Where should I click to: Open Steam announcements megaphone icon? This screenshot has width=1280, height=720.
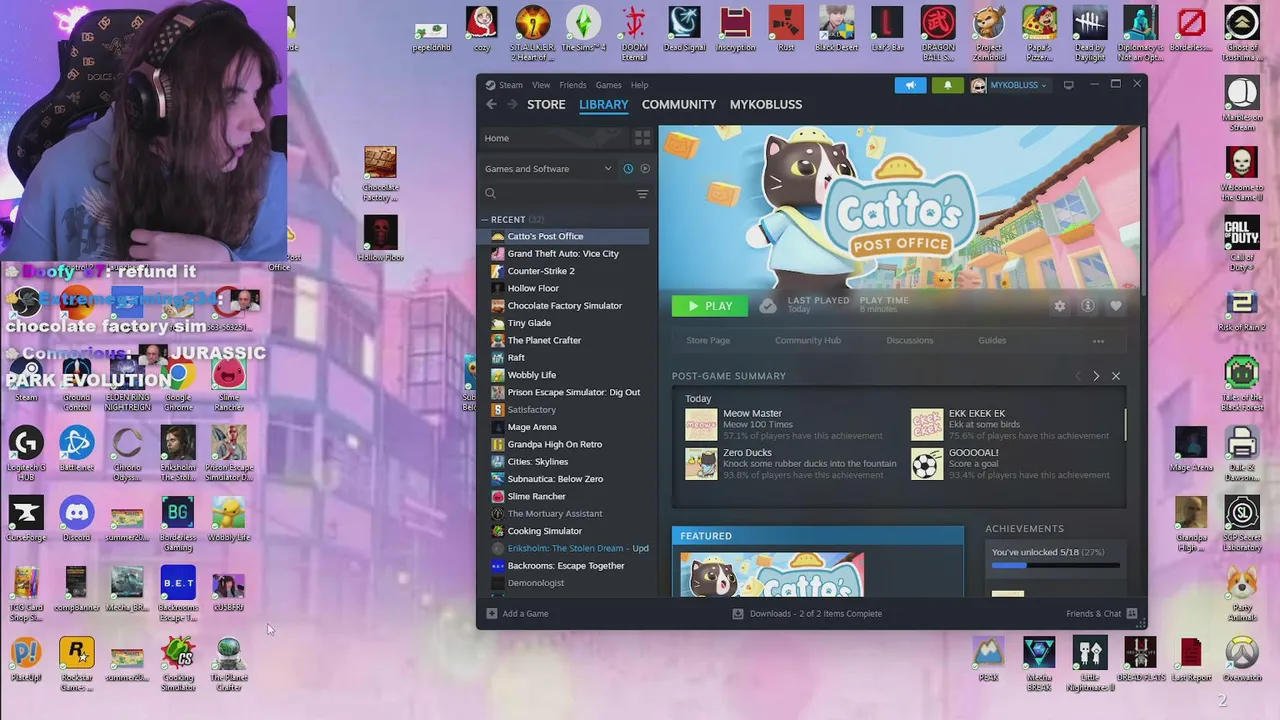[910, 85]
